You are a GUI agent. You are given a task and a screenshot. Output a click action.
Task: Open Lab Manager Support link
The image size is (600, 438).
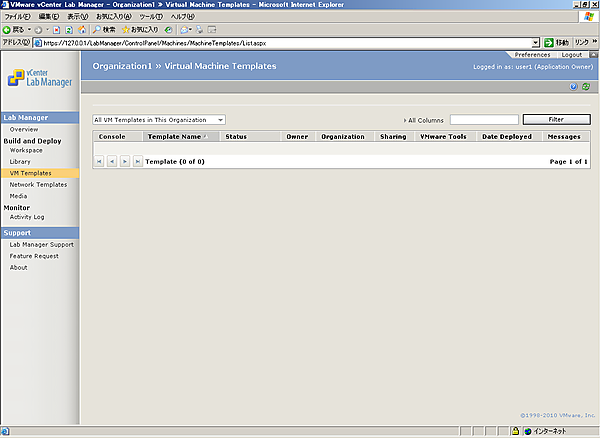[x=41, y=244]
